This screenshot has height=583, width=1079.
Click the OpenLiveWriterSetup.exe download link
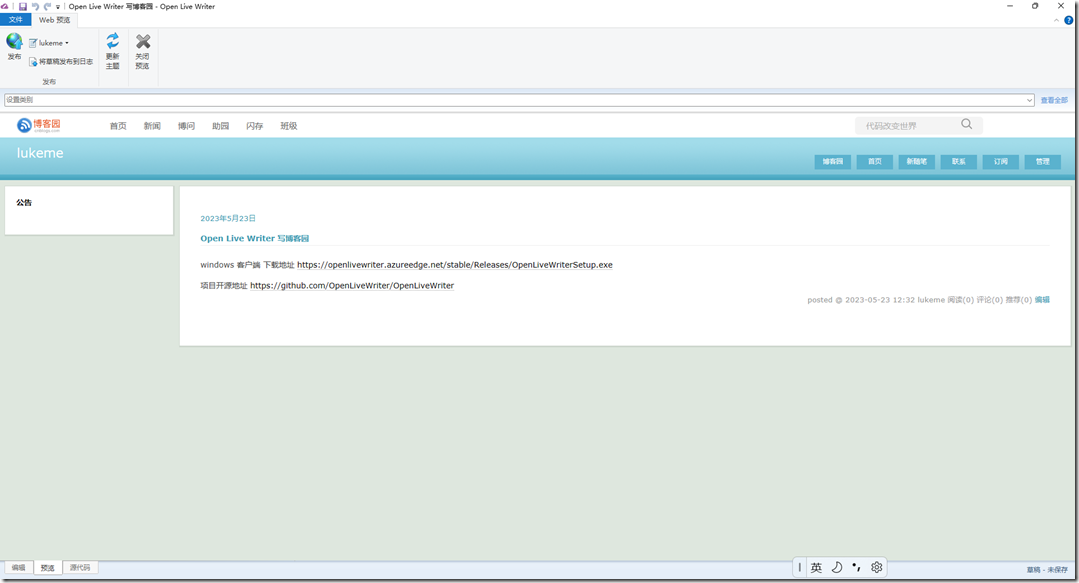(x=455, y=265)
